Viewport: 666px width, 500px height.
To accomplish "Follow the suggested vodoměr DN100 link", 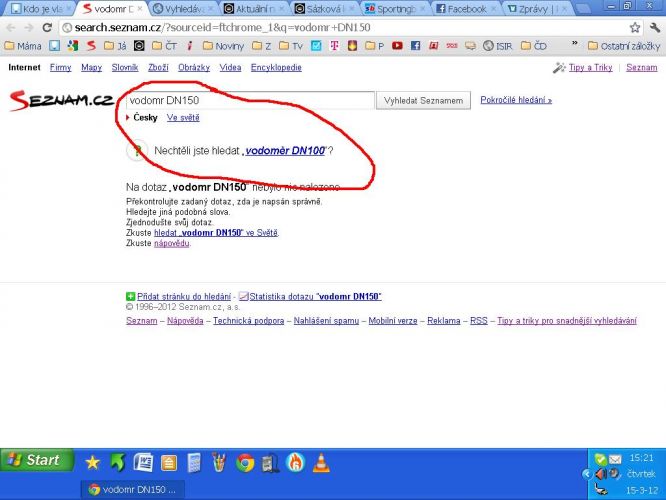I will tap(285, 150).
